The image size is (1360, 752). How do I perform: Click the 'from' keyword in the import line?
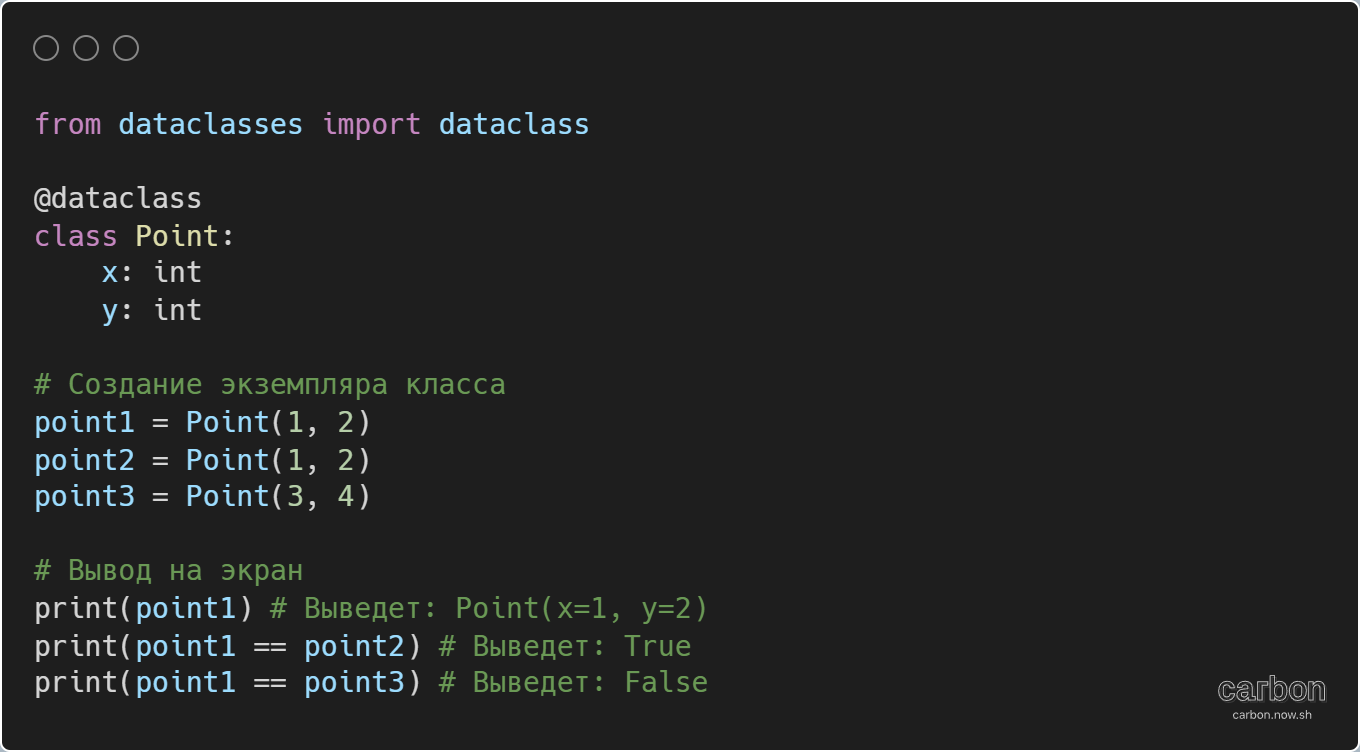point(68,124)
